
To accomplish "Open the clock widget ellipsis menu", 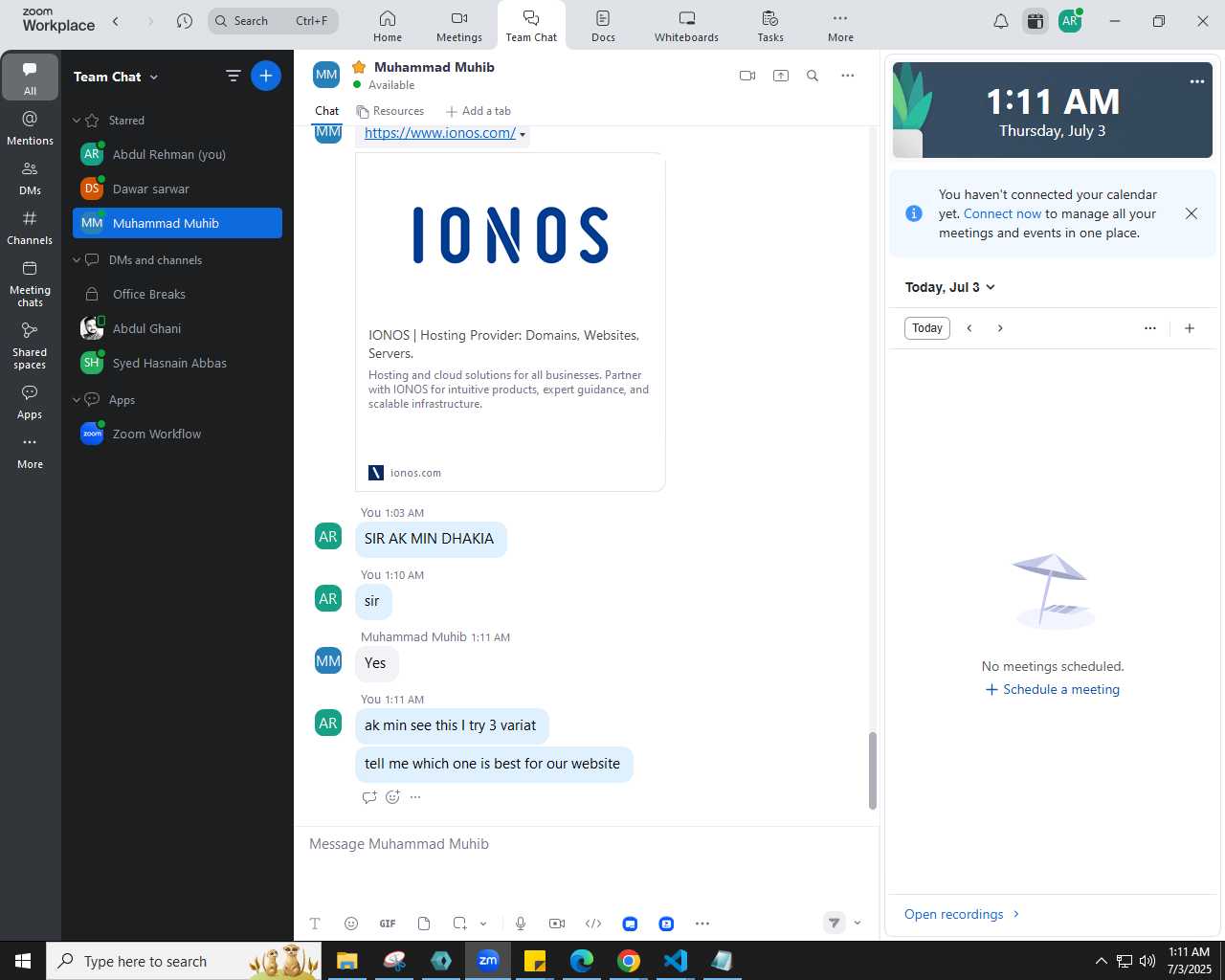I will pyautogui.click(x=1197, y=81).
